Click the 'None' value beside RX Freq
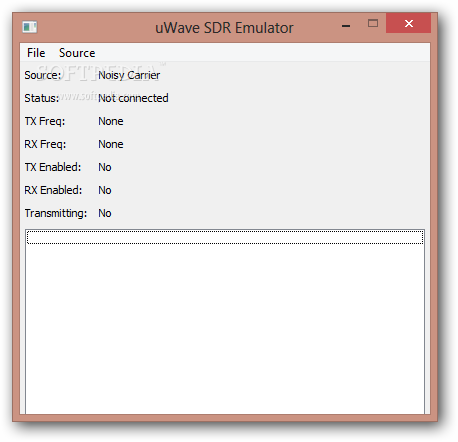This screenshot has width=458, height=442. pos(111,144)
